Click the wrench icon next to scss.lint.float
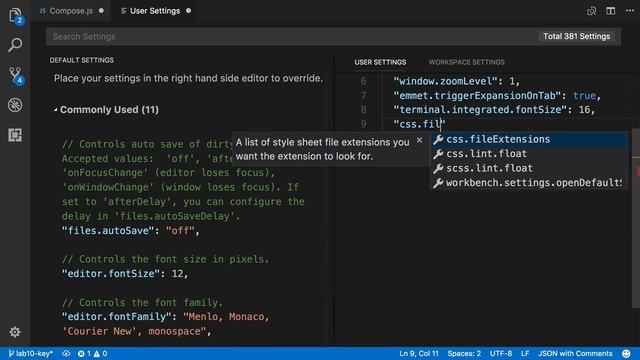 pos(438,168)
